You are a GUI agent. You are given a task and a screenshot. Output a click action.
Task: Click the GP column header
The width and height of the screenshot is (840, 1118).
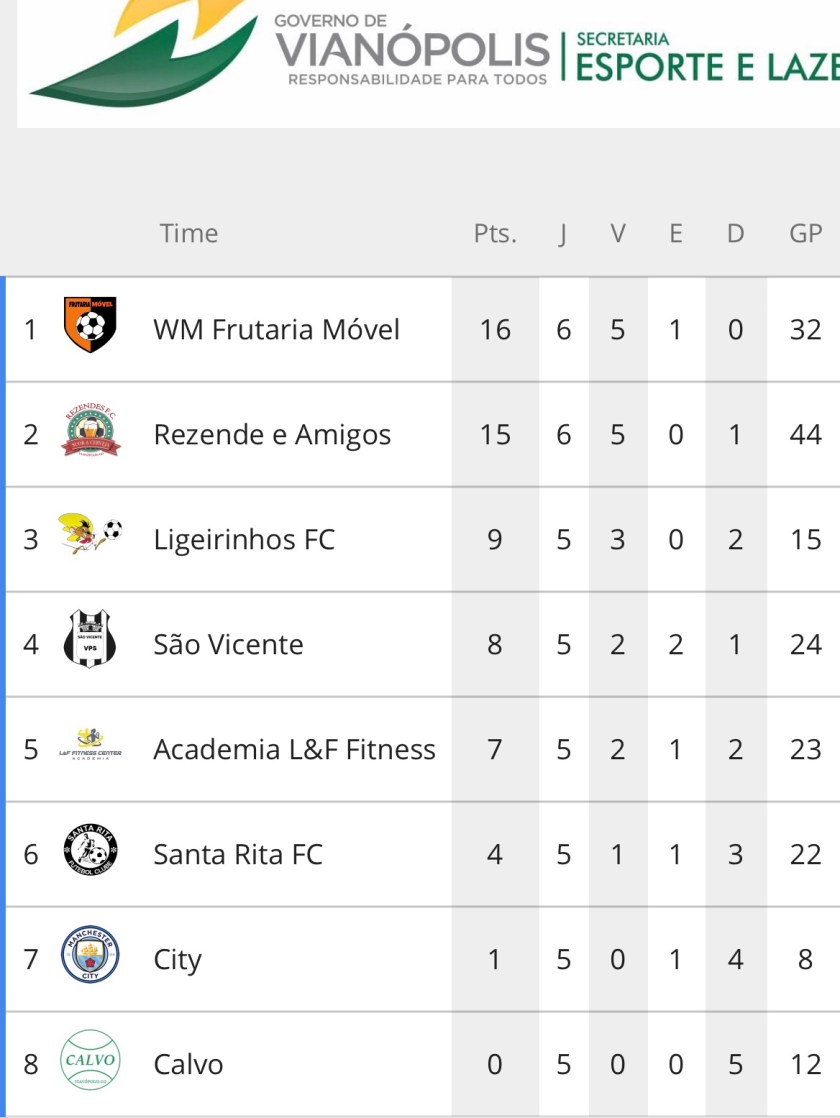[805, 234]
